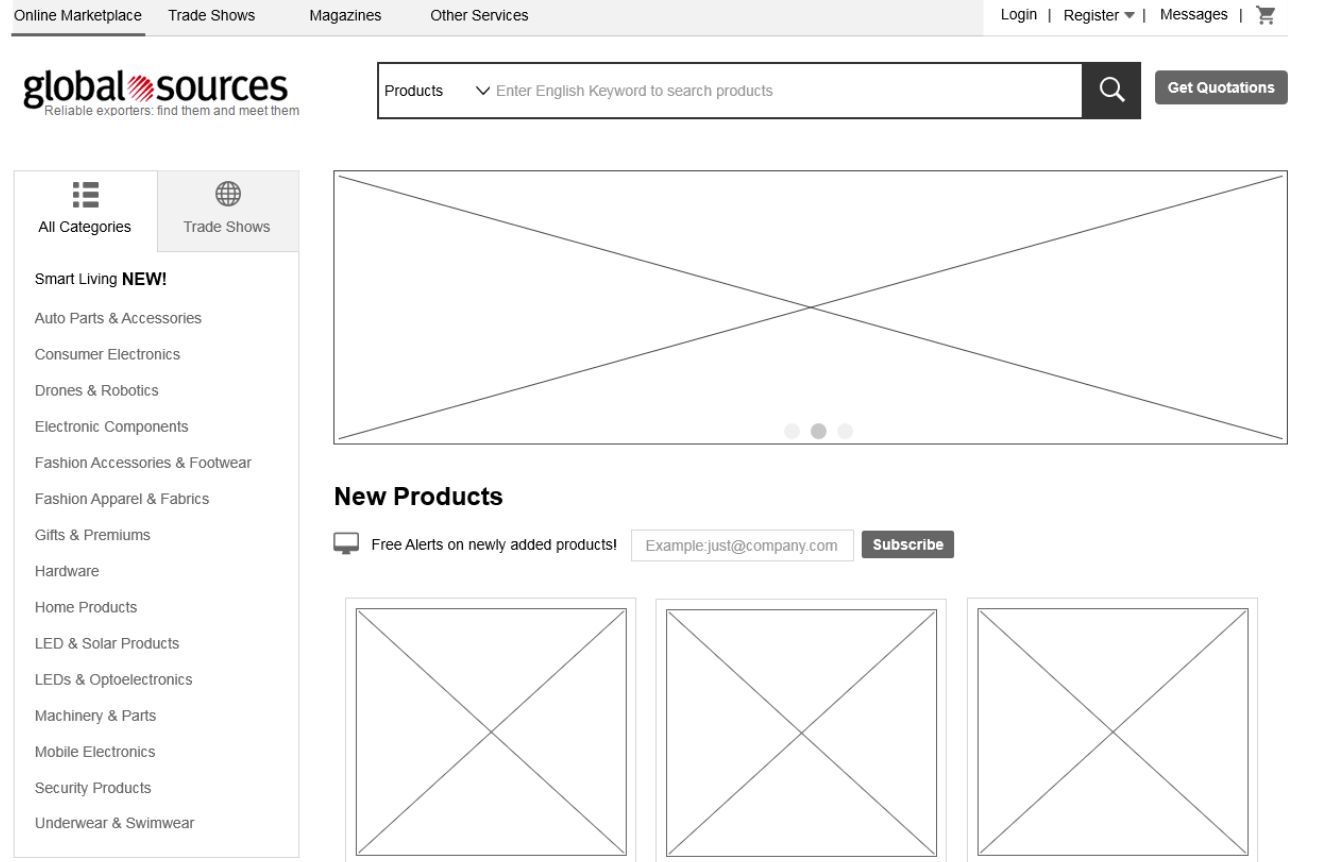Click the Global Sources logo
The width and height of the screenshot is (1332, 862).
pos(155,87)
